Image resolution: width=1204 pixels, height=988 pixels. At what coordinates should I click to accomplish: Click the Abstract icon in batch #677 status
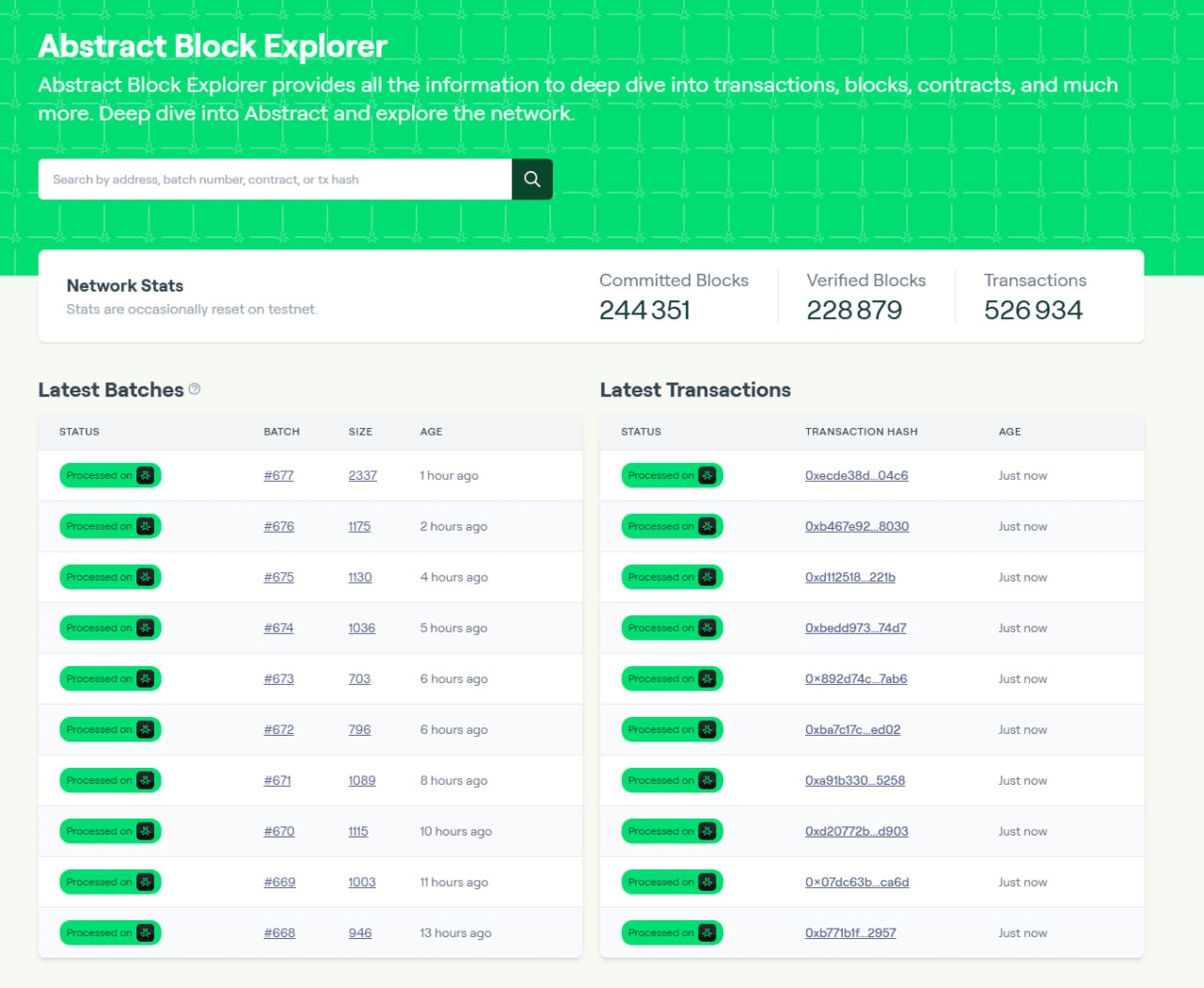tap(146, 475)
